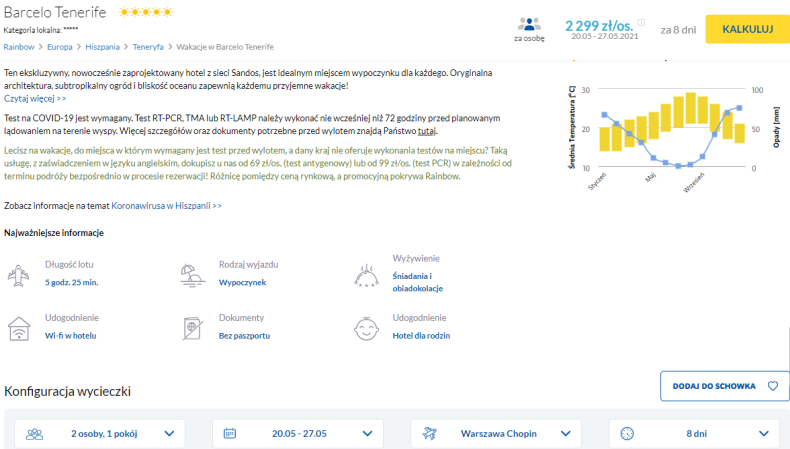Click the beach umbrella trip type icon

192,276
